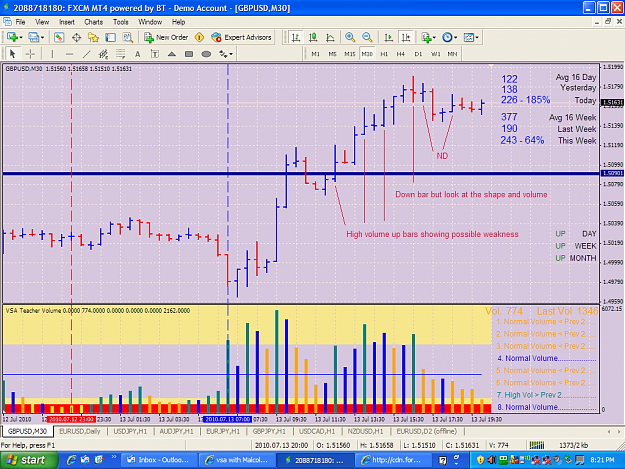Viewport: 625px width, 469px height.
Task: Click connection status '1373/2 kb'
Action: 573,445
